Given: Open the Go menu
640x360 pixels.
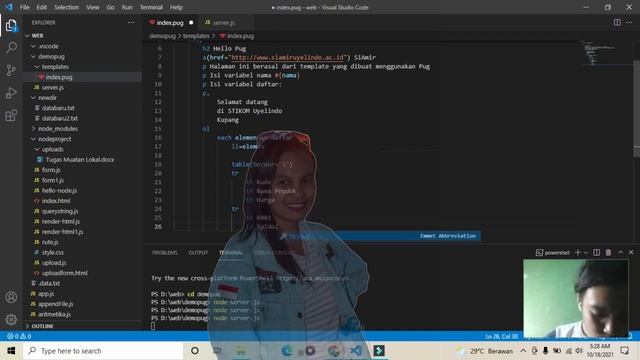Looking at the screenshot, I should (111, 7).
